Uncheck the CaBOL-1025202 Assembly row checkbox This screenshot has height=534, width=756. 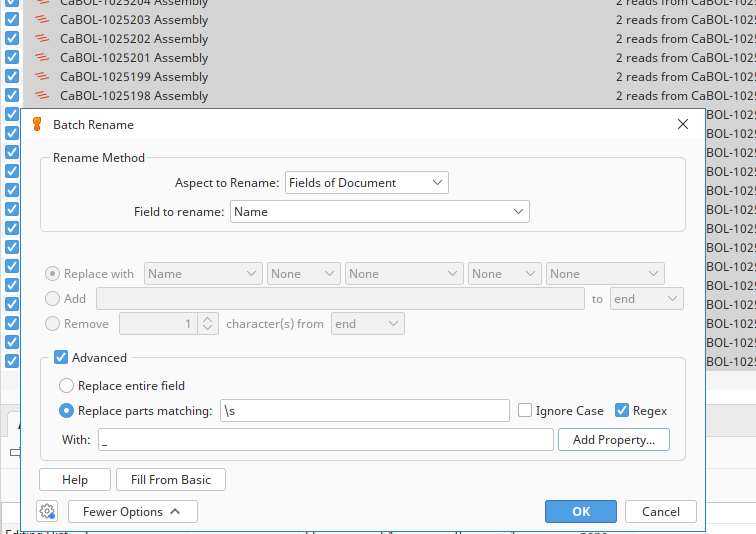(x=12, y=39)
